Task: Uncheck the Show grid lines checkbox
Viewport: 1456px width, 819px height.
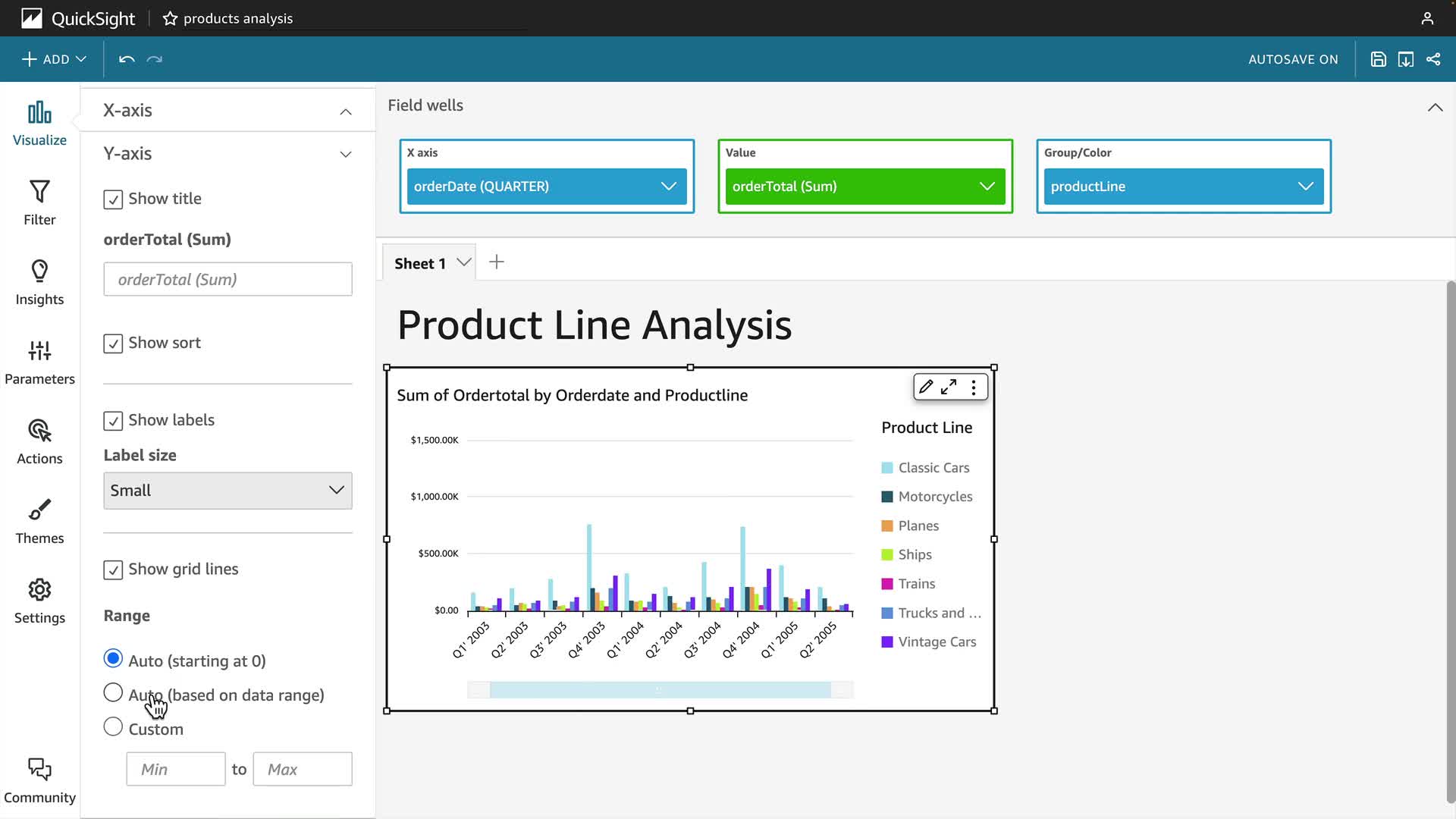Action: click(113, 570)
